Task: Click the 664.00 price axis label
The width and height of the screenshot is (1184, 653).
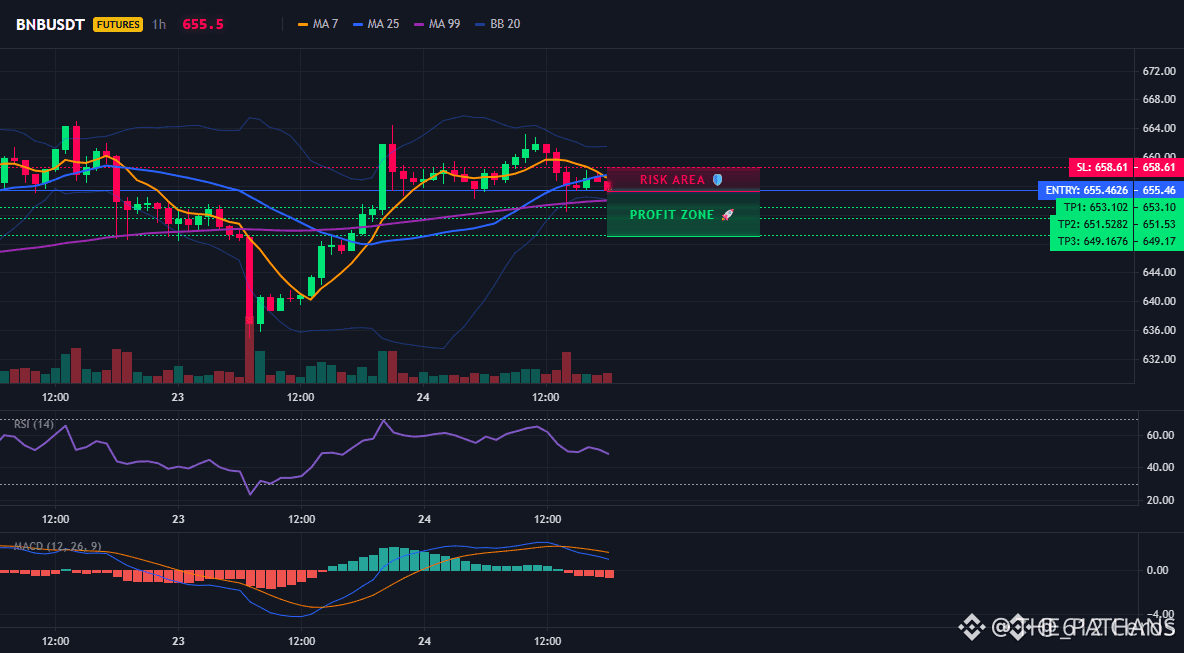Action: pos(1159,128)
